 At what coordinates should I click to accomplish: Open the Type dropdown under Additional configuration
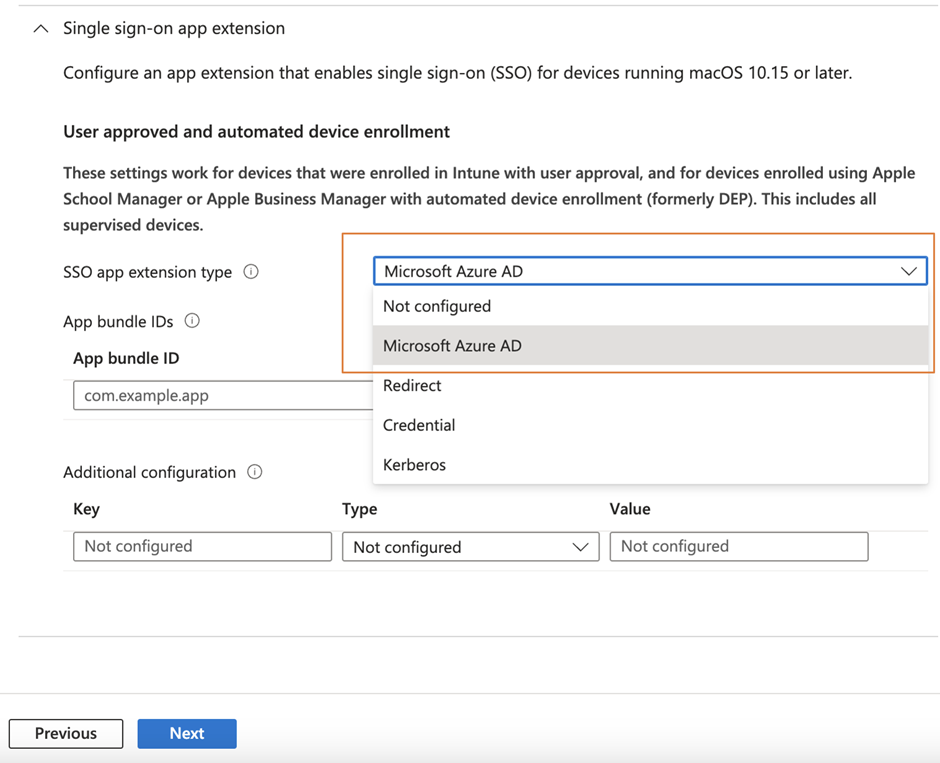click(471, 547)
